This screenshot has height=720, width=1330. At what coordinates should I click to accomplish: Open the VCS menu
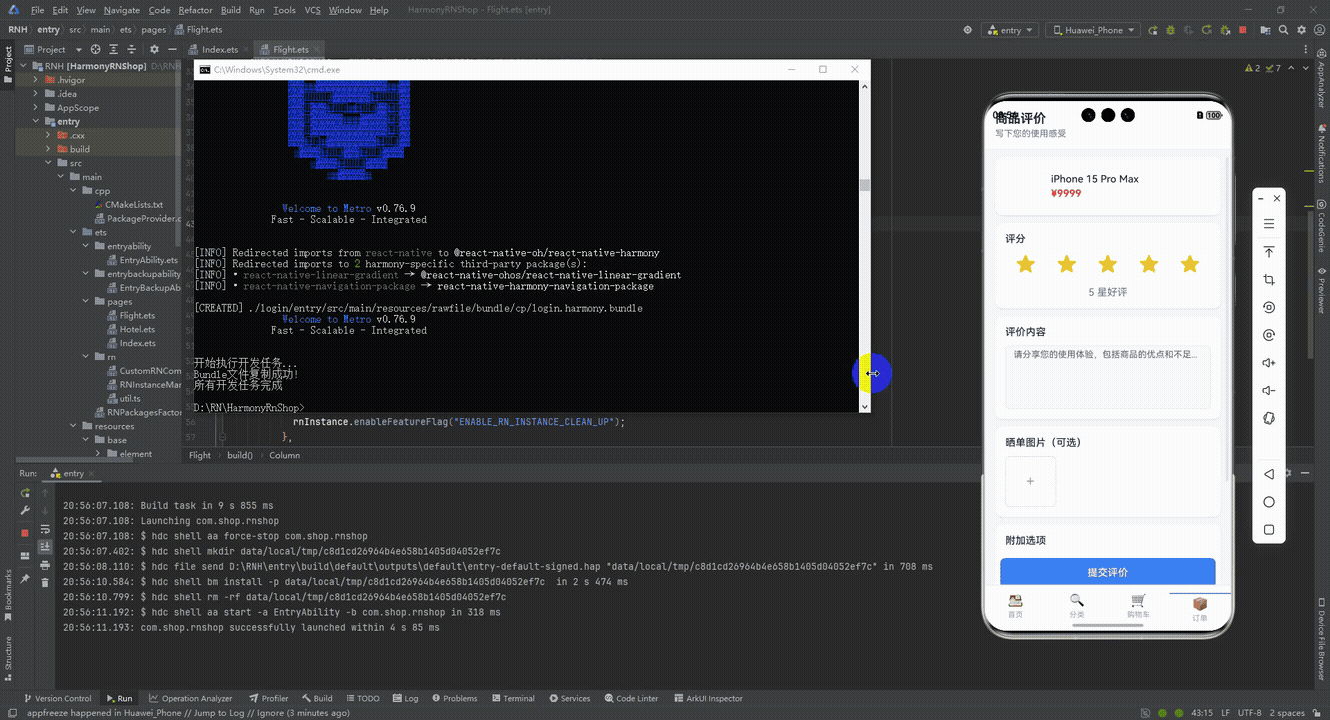pyautogui.click(x=312, y=10)
